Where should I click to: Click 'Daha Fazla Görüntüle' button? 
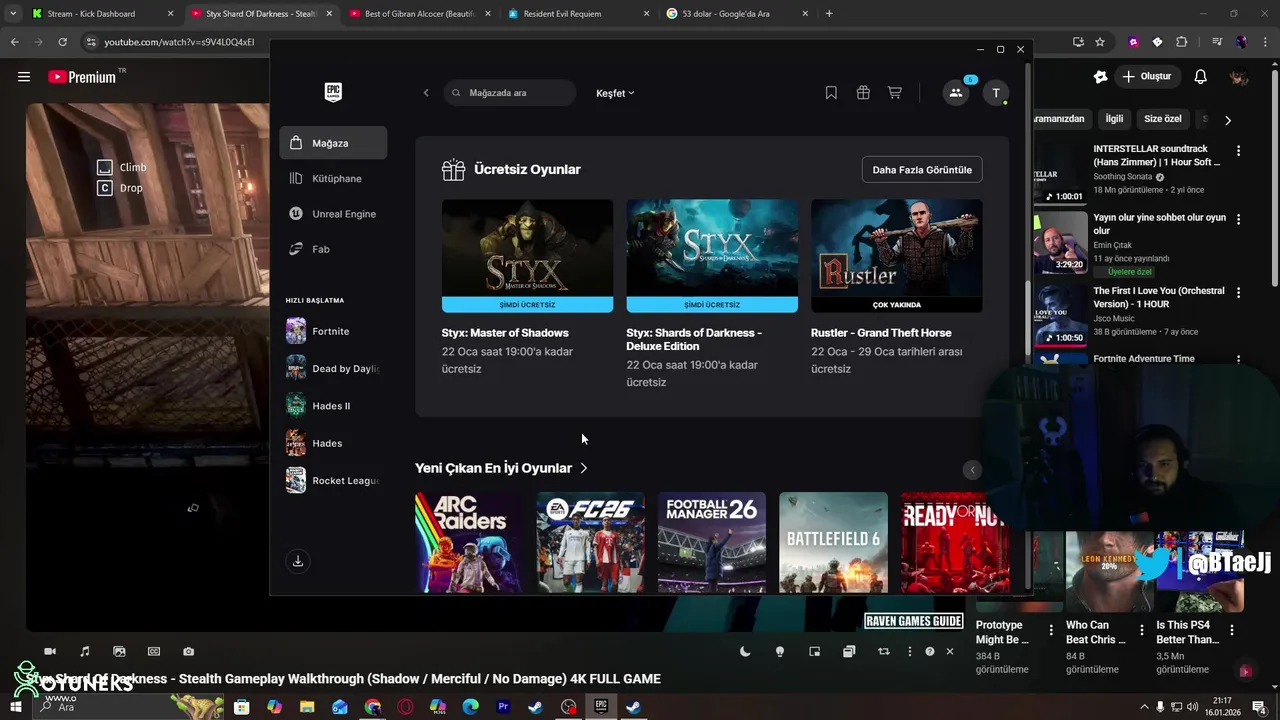[922, 170]
